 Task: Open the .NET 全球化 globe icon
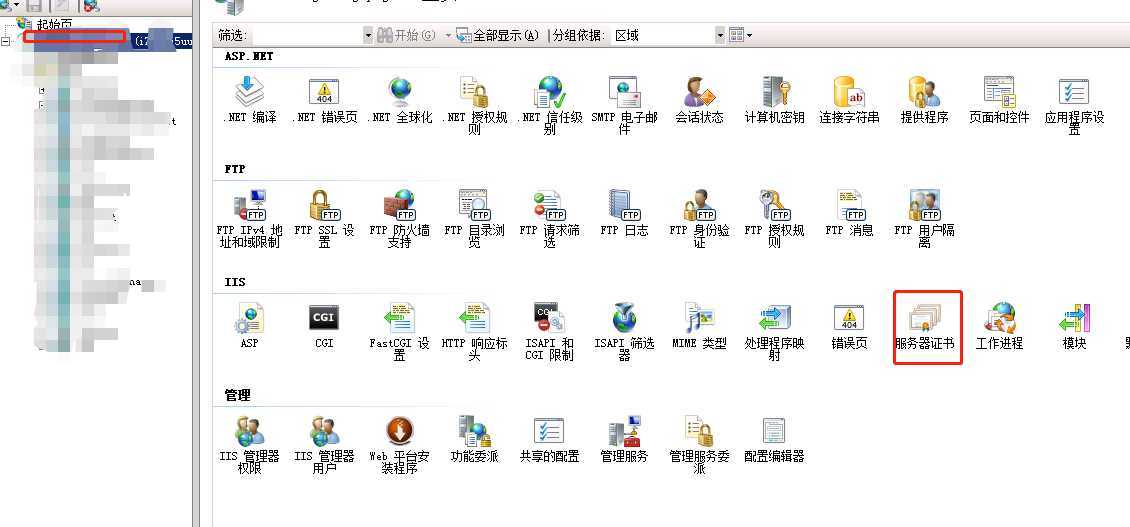pos(399,92)
